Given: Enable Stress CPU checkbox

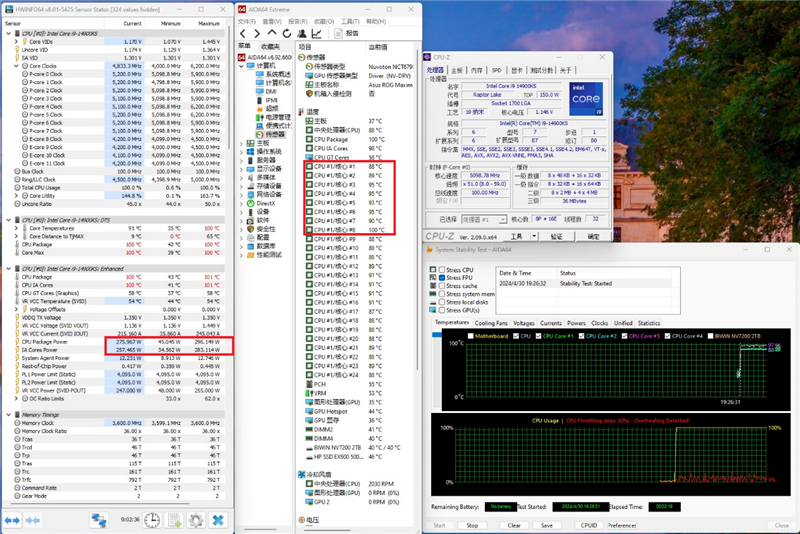Looking at the screenshot, I should pos(442,270).
